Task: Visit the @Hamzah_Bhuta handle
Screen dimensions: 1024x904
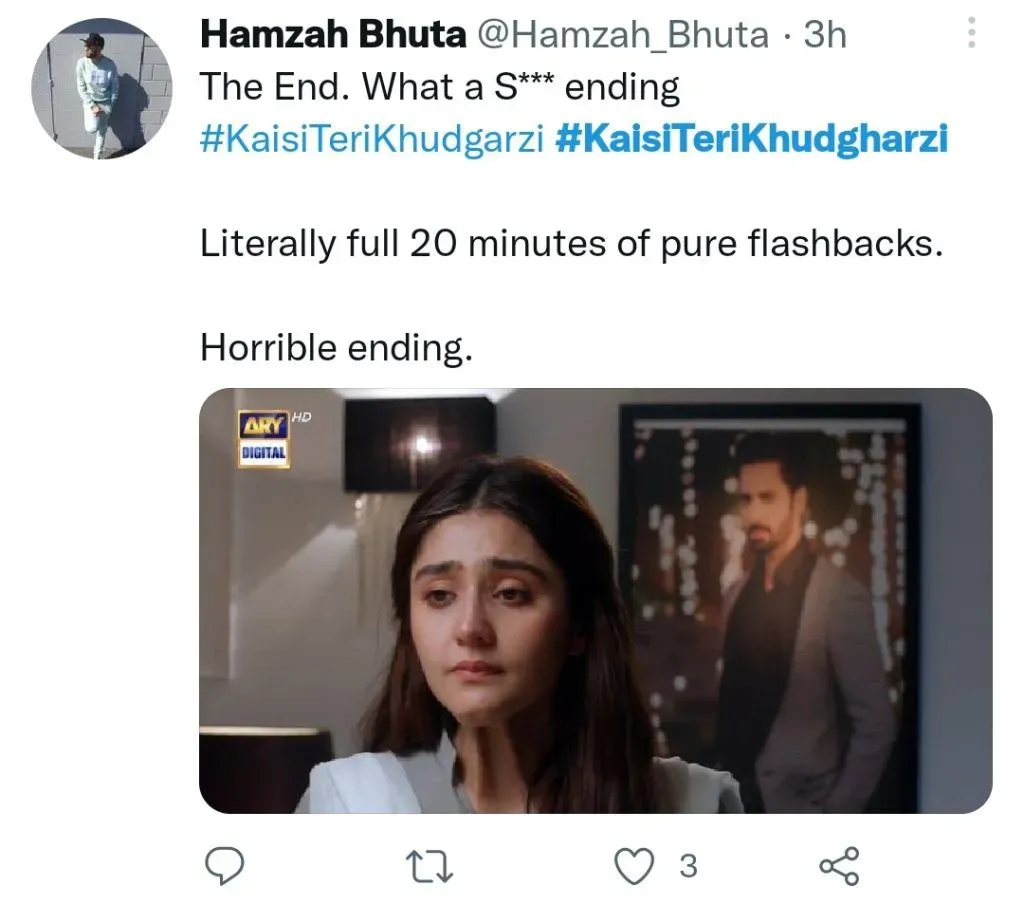Action: point(624,35)
